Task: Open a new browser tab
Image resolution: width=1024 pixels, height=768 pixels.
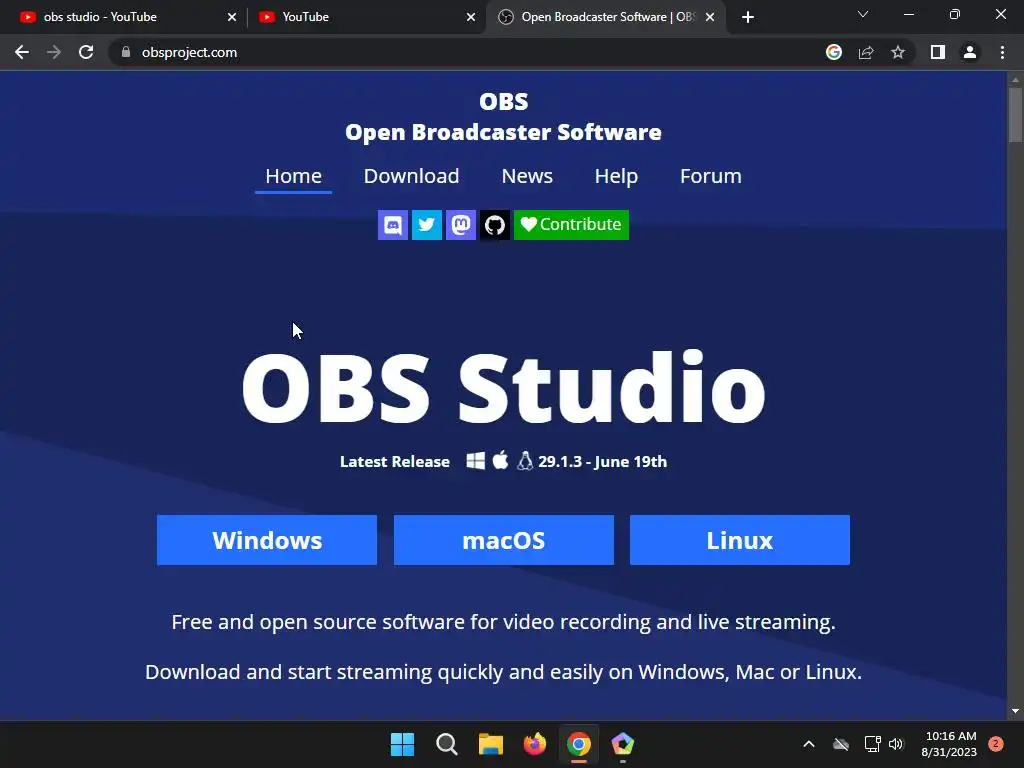Action: [x=748, y=17]
